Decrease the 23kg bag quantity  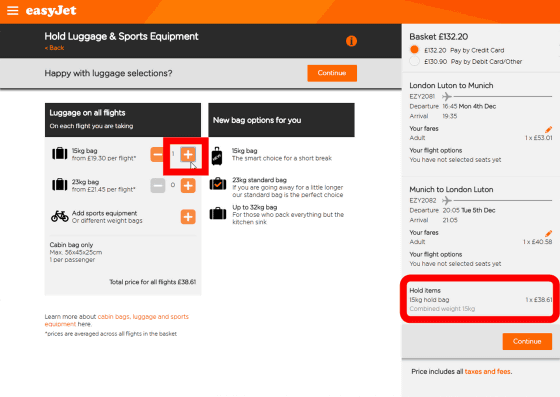[x=158, y=186]
